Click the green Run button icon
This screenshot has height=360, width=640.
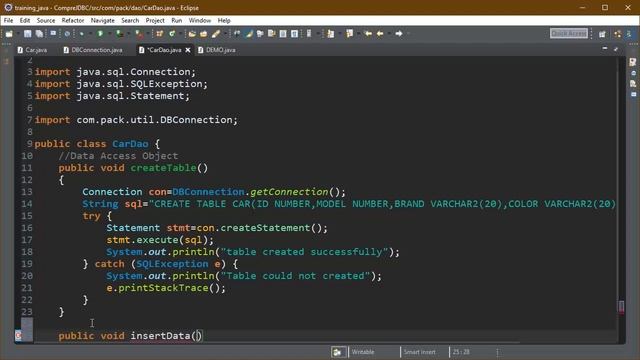coord(100,33)
